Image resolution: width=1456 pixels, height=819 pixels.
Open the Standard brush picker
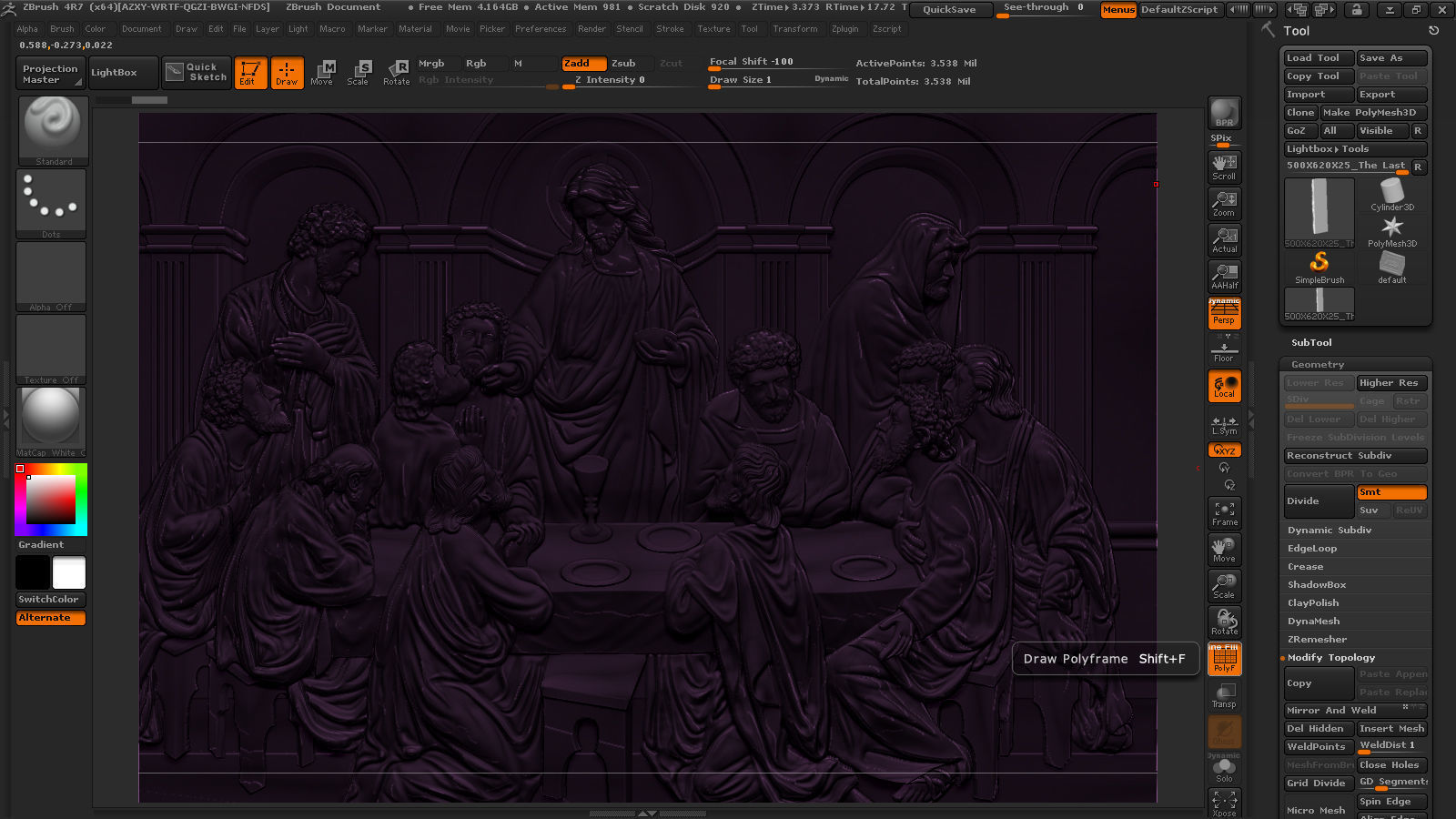(x=52, y=131)
